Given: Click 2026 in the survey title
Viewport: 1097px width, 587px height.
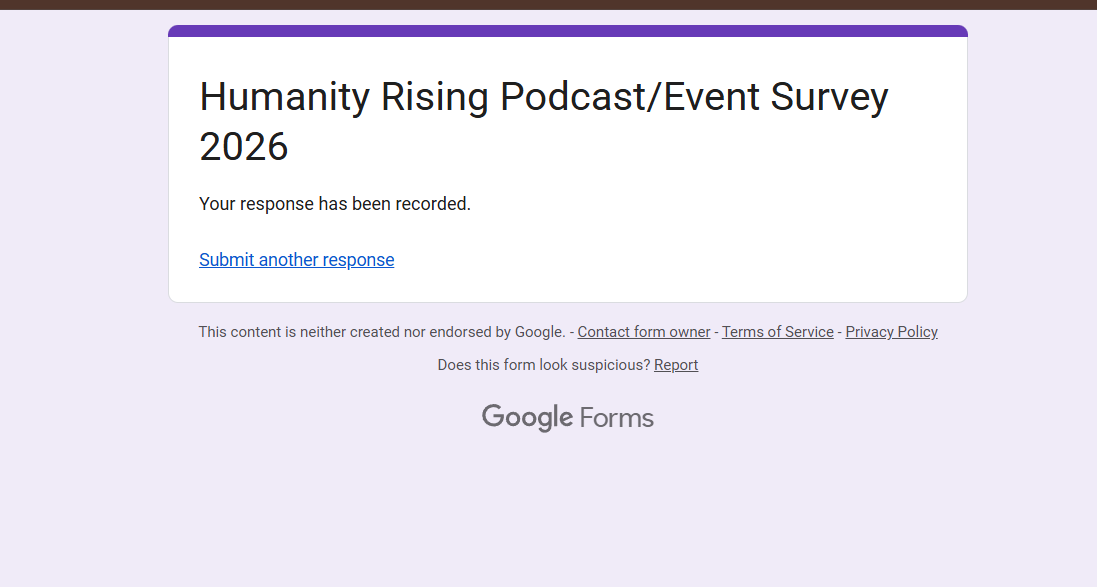Looking at the screenshot, I should (244, 147).
